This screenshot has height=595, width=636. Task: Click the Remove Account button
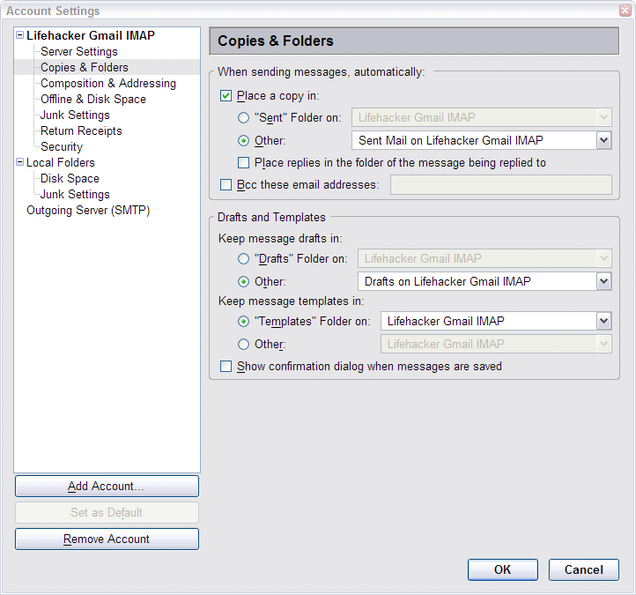pyautogui.click(x=107, y=539)
